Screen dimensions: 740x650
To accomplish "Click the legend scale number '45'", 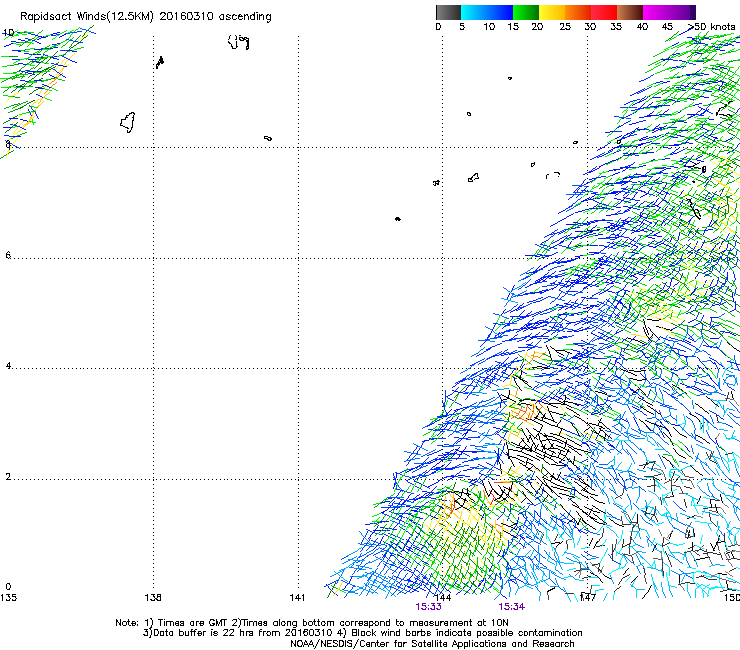I will 667,27.
